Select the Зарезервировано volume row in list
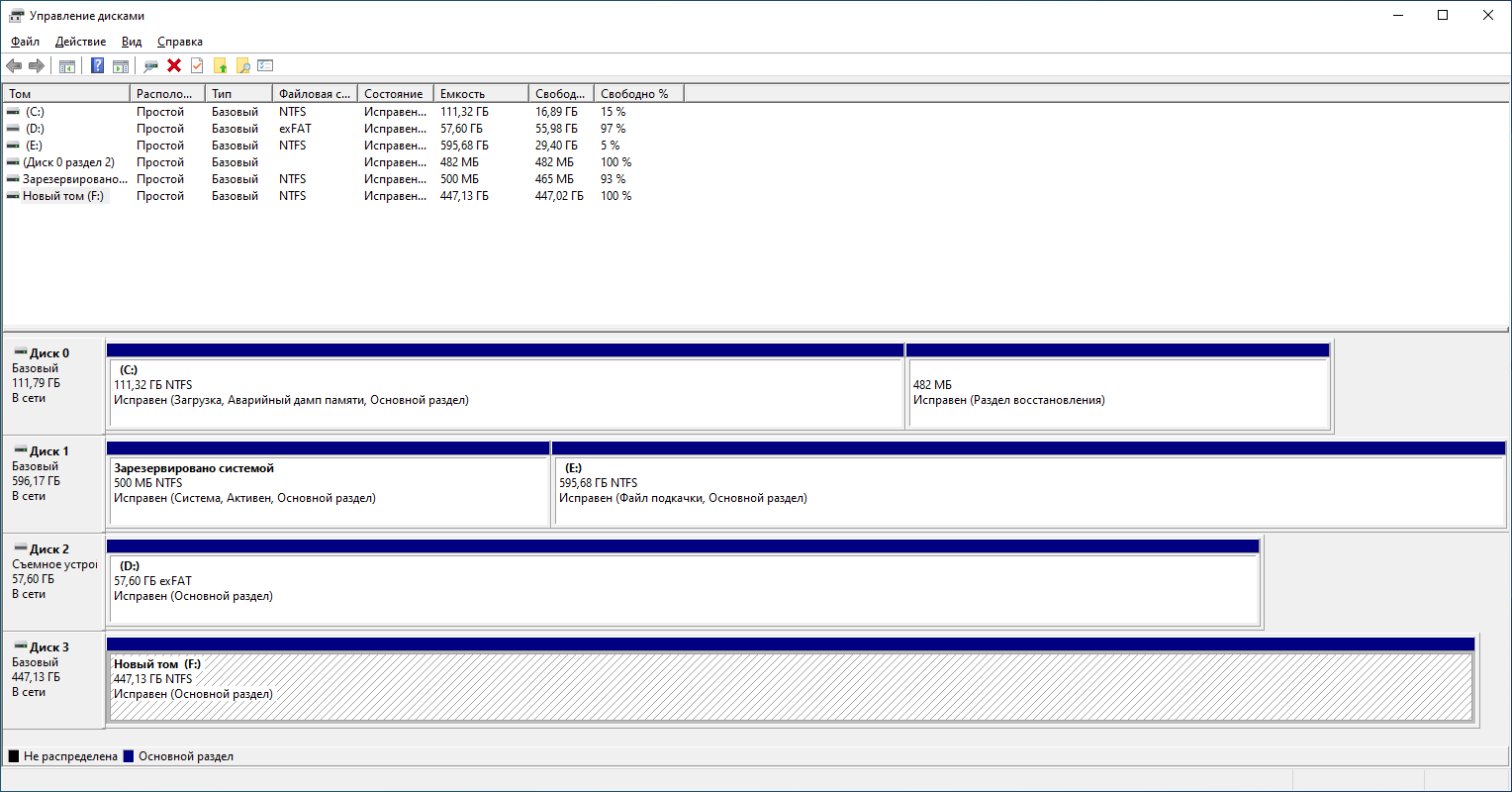Viewport: 1512px width, 792px height. 343,179
